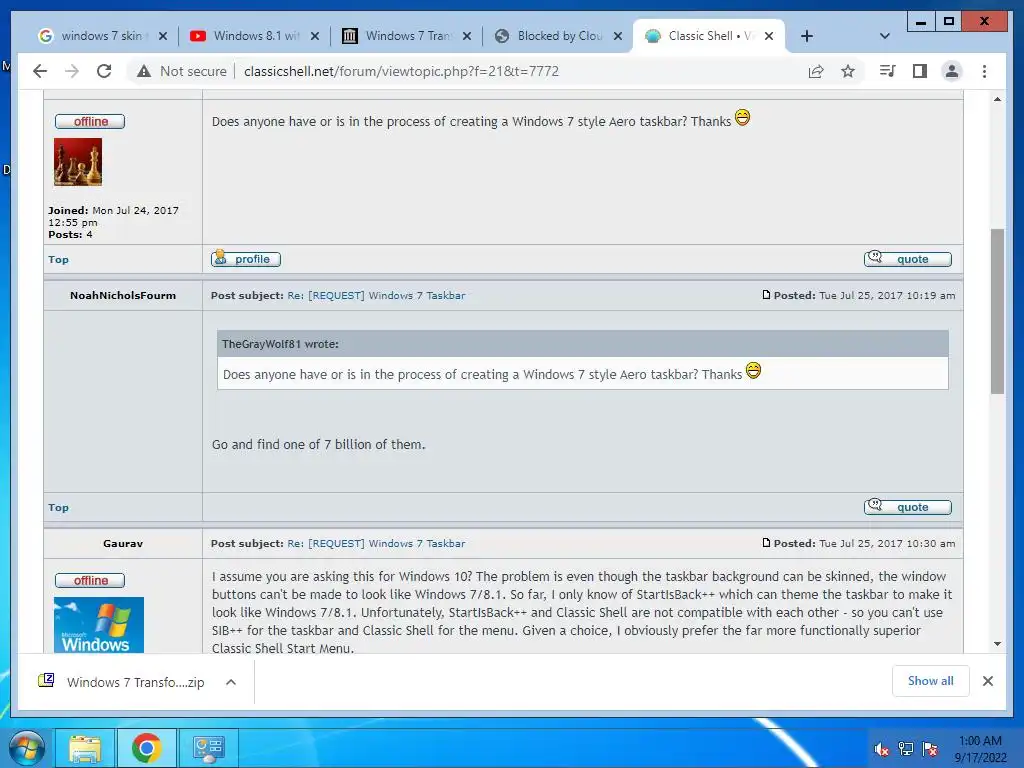Close the 'Blocked by Clou' tab
This screenshot has height=768, width=1024.
pos(618,36)
